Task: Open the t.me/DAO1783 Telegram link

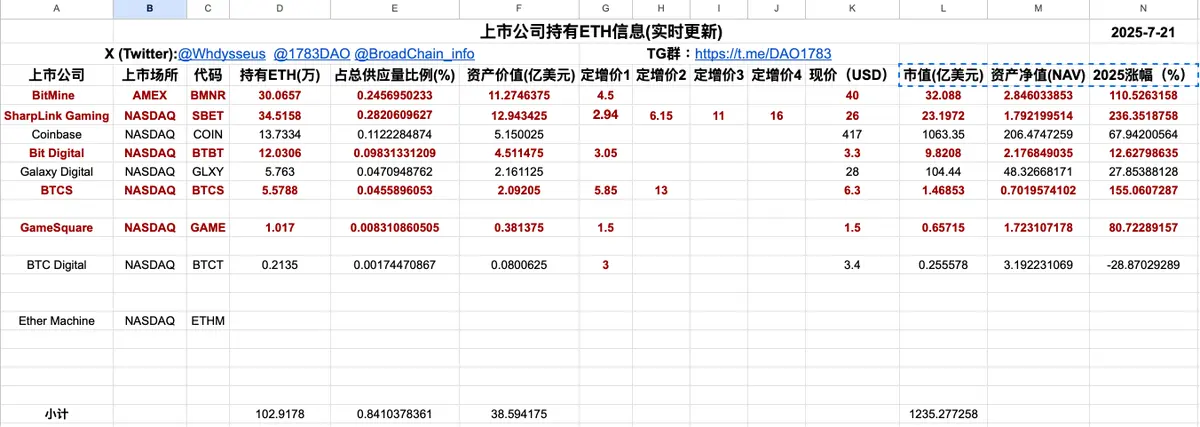Action: point(763,53)
